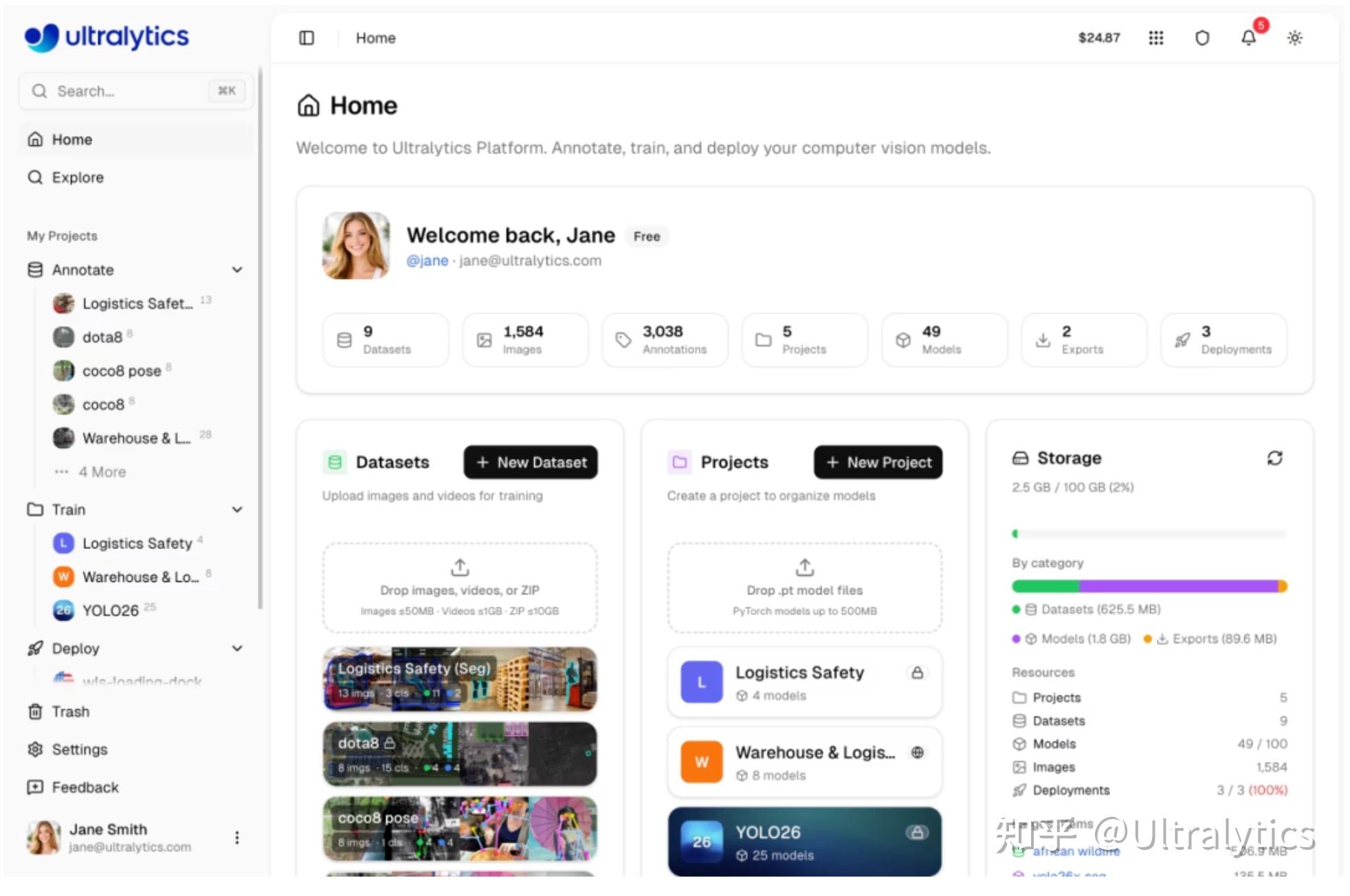Viewport: 1350px width, 896px height.
Task: Open Projects row in Resources
Action: [x=1149, y=698]
